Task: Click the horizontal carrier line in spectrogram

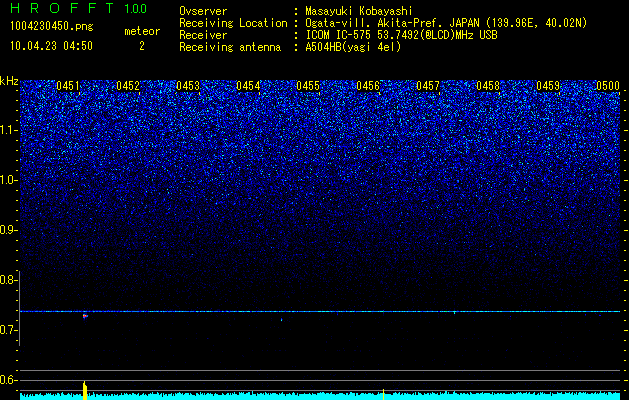Action: [x=320, y=311]
